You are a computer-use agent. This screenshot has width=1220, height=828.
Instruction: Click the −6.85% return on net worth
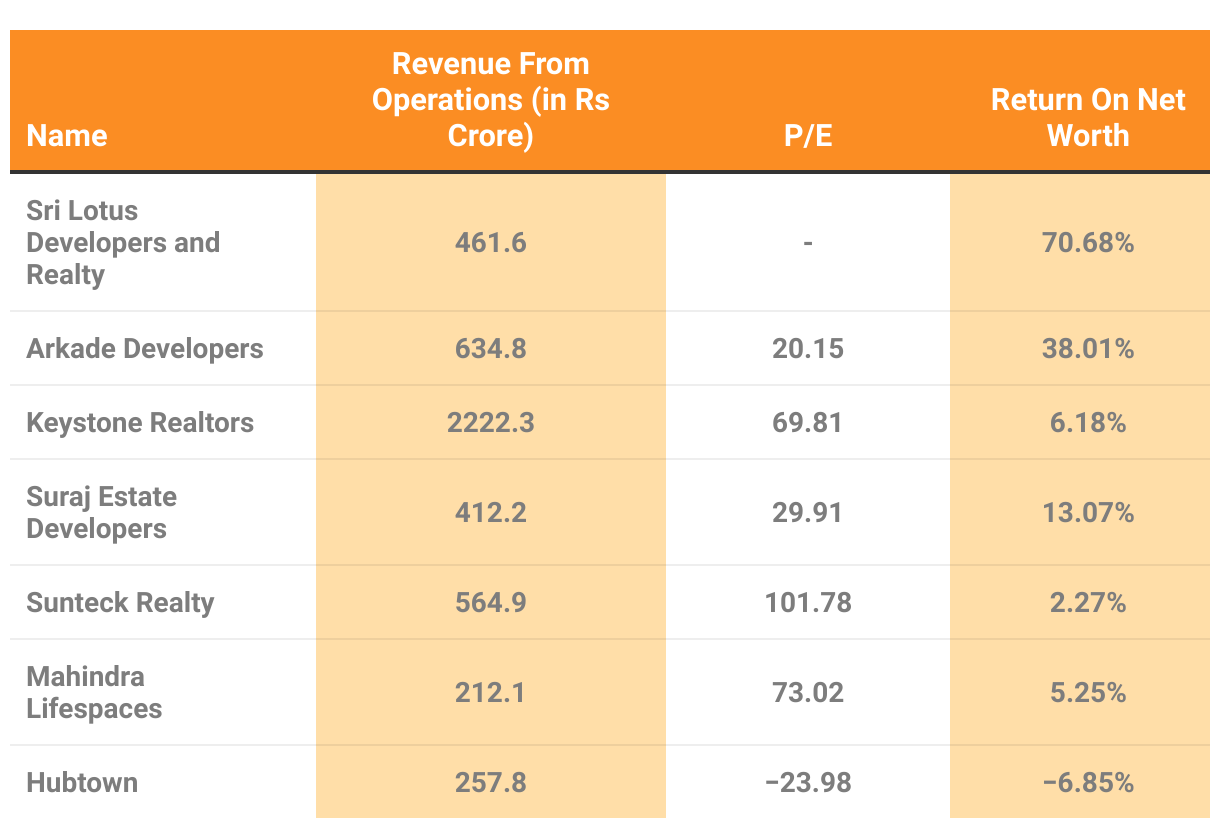1088,782
